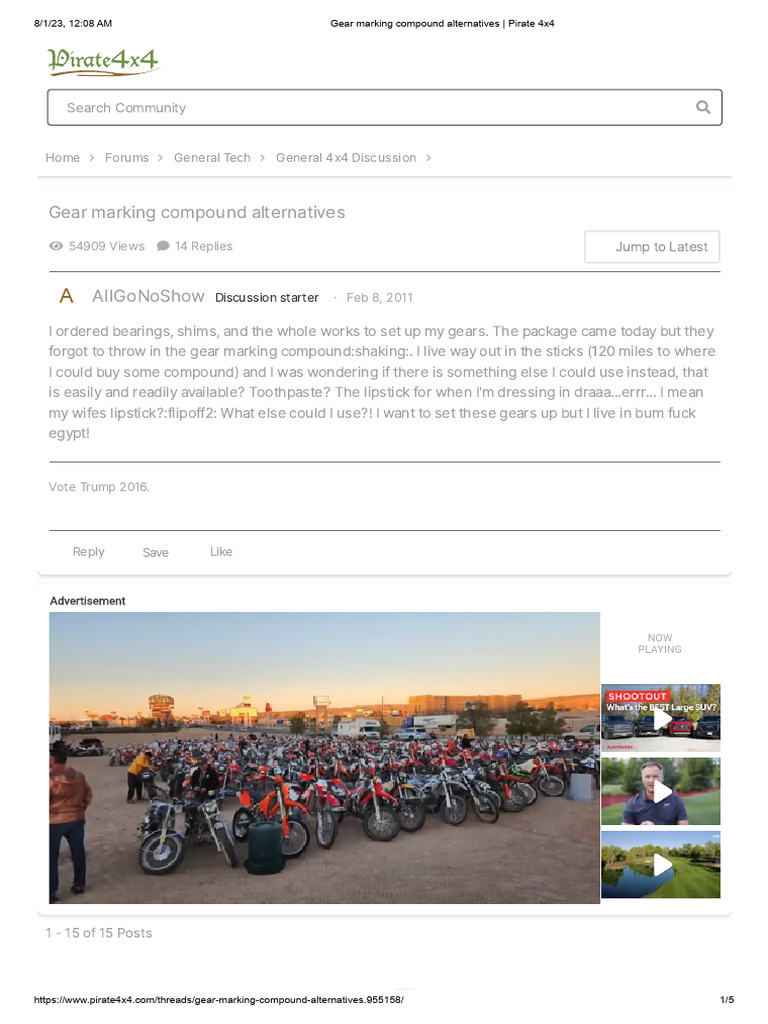
Task: Click the chevron after Home breadcrumb
Action: (92, 158)
